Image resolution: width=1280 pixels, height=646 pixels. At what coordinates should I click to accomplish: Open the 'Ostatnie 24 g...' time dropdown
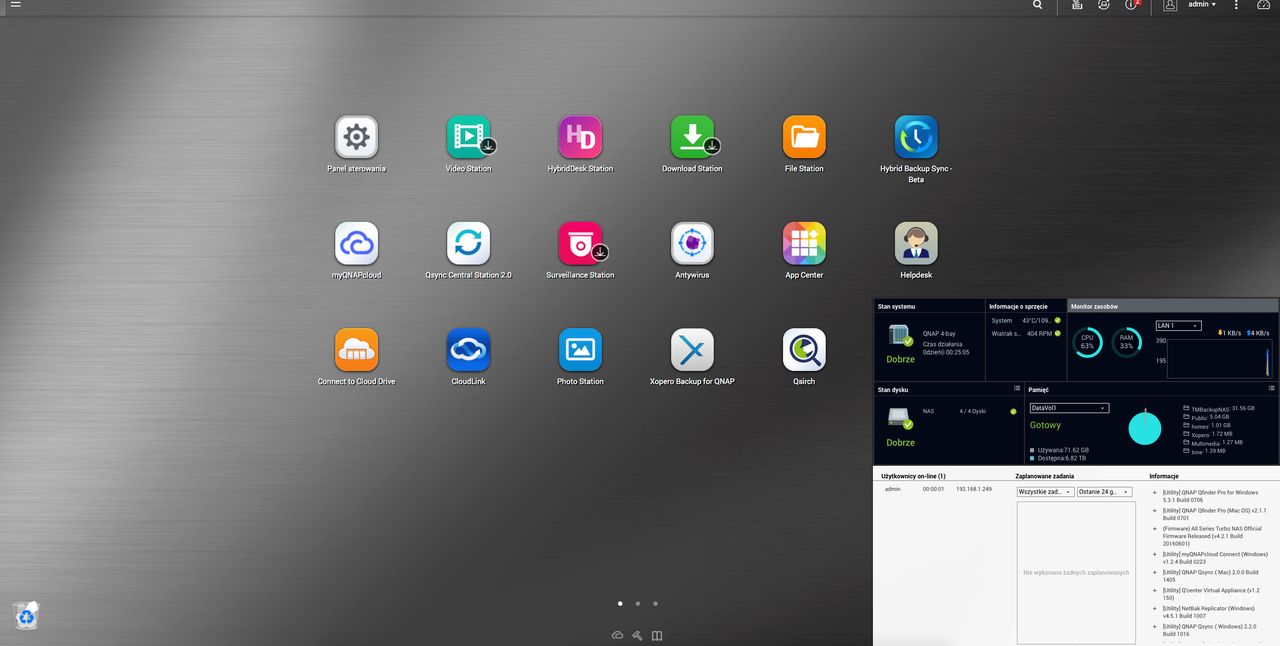pyautogui.click(x=1104, y=492)
